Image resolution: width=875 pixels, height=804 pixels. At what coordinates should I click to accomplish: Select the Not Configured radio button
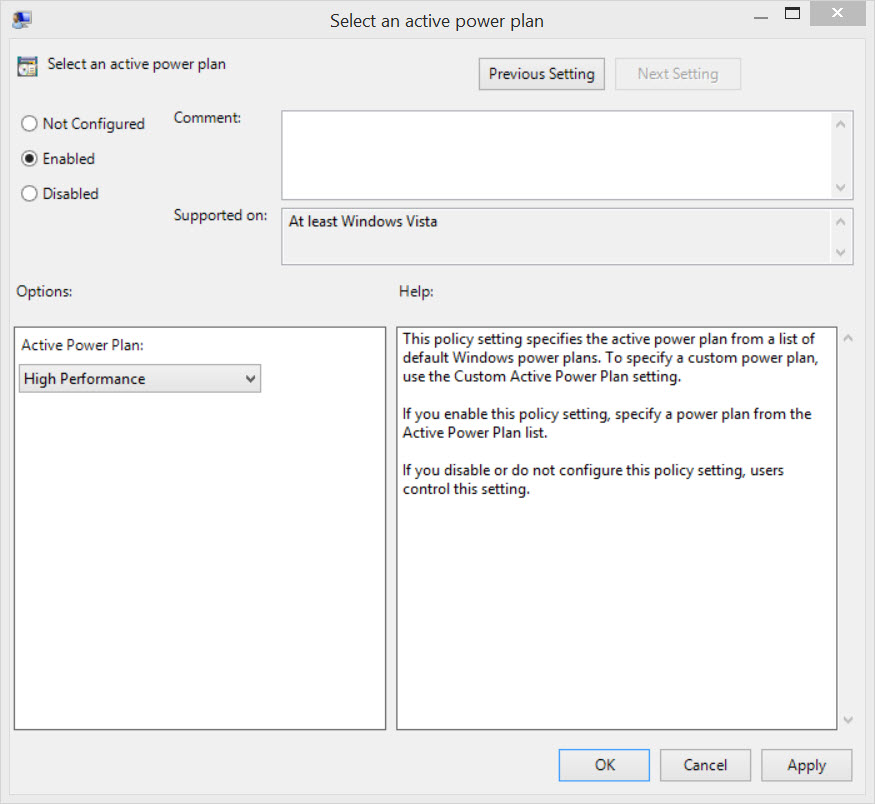click(x=30, y=124)
